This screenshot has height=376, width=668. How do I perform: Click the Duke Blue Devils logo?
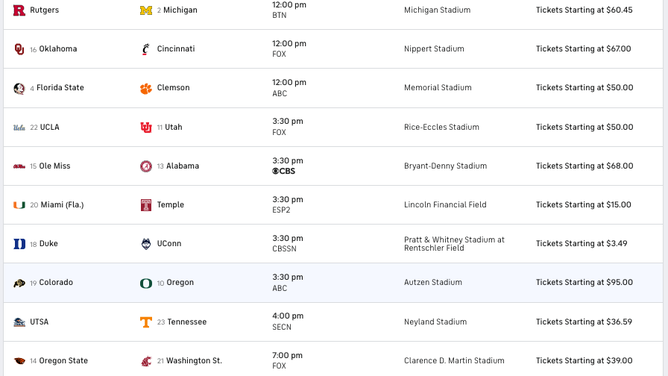pos(19,244)
